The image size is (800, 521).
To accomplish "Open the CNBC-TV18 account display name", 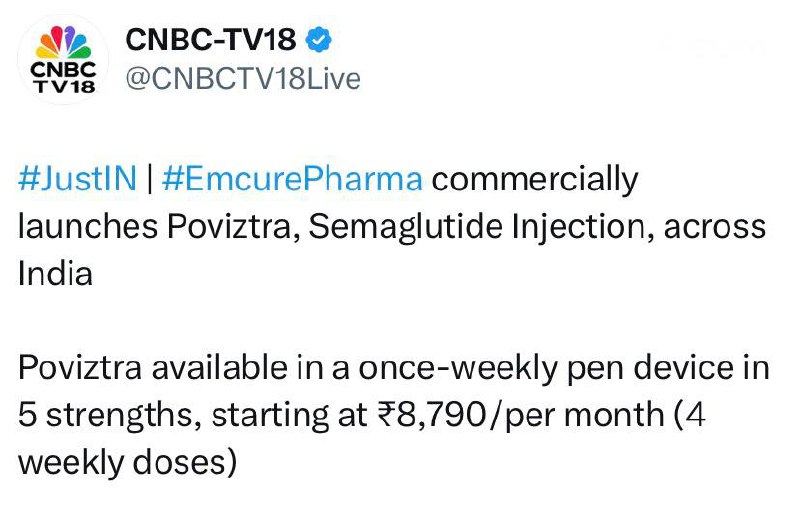I will (x=210, y=41).
